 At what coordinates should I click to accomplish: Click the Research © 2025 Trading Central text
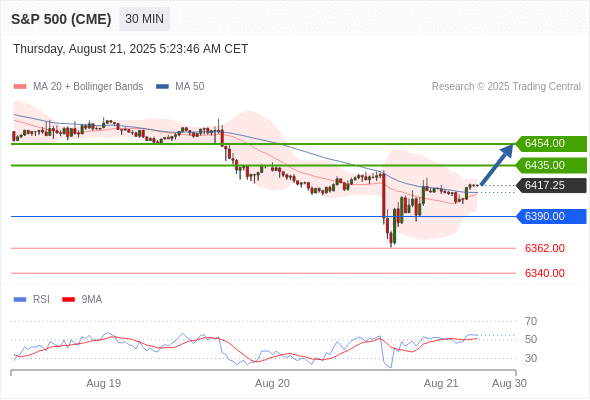pyautogui.click(x=506, y=87)
